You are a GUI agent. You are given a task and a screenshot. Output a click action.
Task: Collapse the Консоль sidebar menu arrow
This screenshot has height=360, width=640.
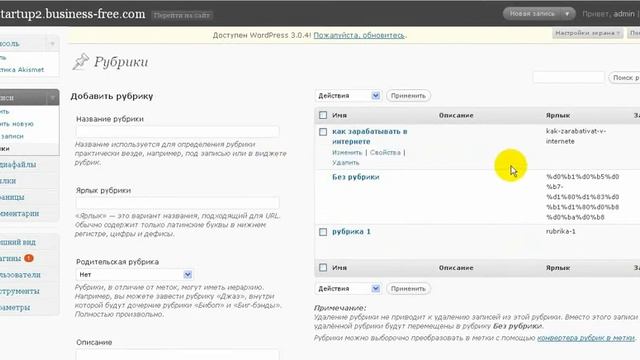point(52,44)
